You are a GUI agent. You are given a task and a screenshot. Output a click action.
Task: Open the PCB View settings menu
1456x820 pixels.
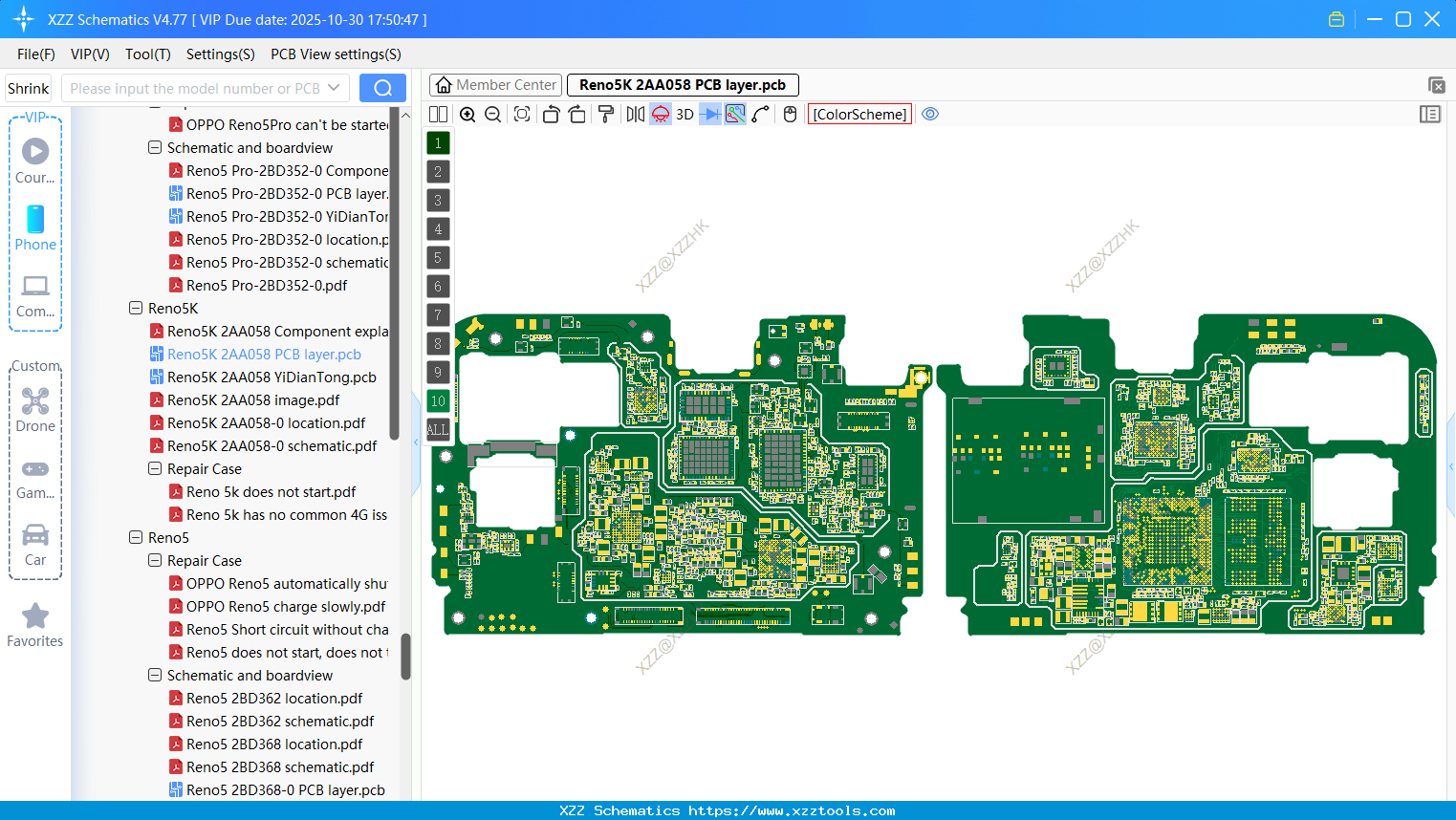point(335,54)
